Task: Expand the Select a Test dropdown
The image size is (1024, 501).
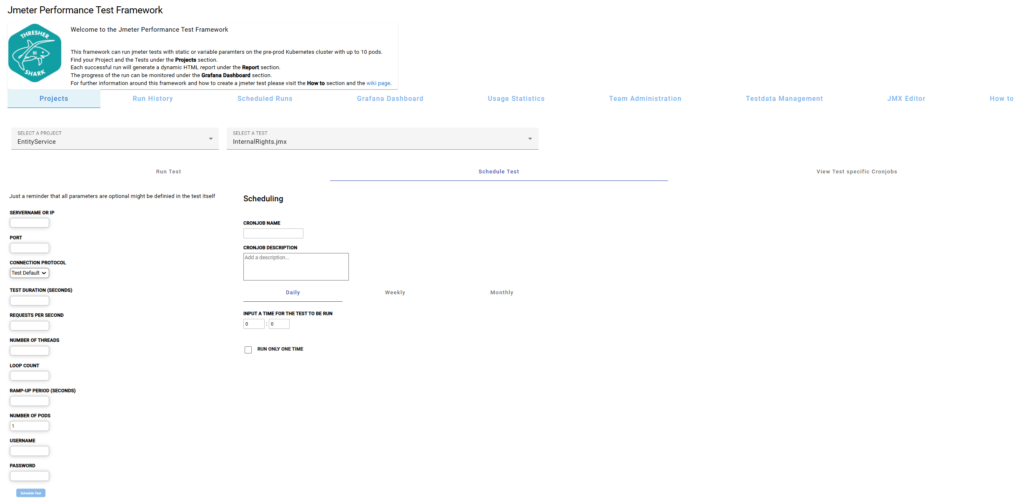Action: coord(383,138)
